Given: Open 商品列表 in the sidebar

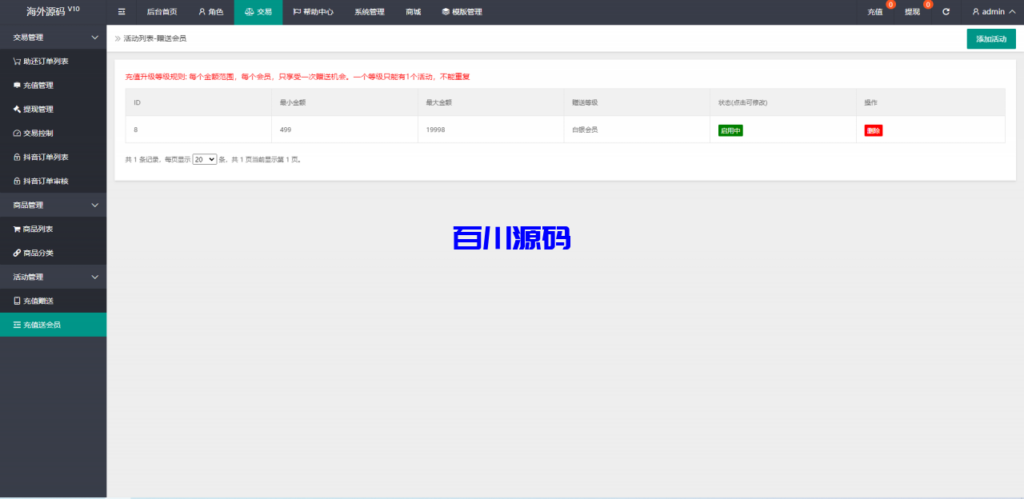Looking at the screenshot, I should tap(53, 229).
